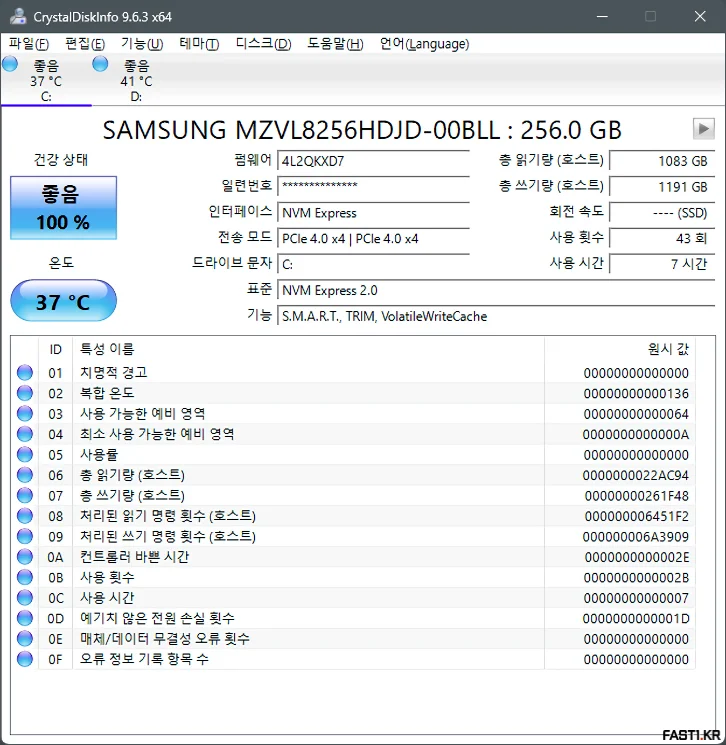Select raw value 000000006451F2
726x745 pixels.
[x=637, y=516]
